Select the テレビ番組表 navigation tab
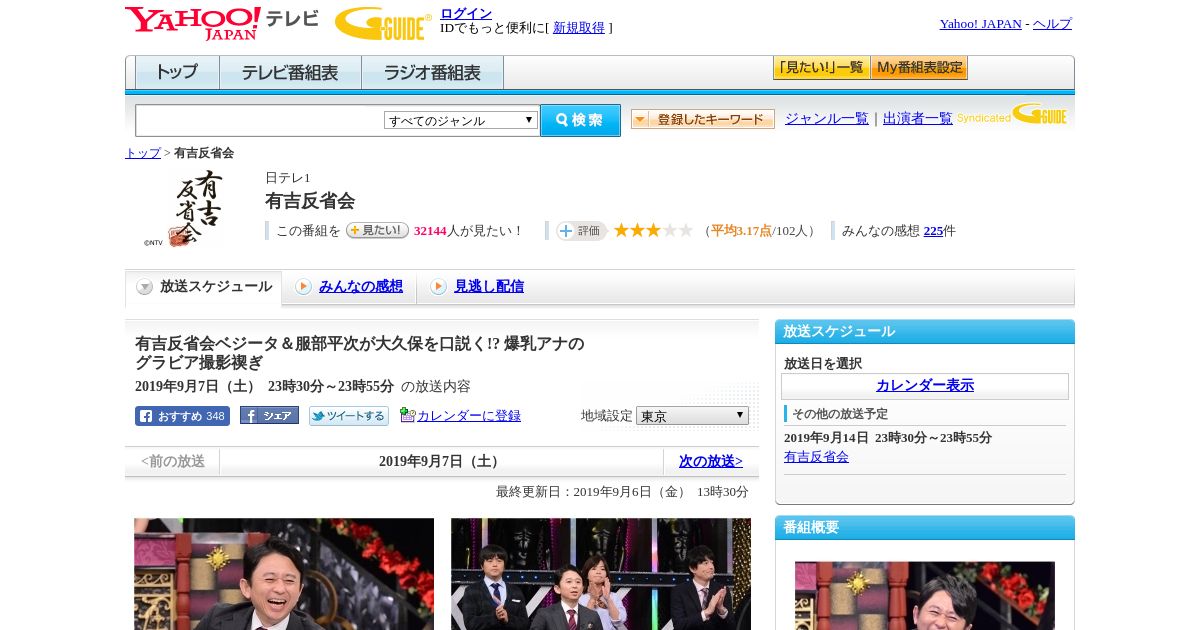Screen dimensions: 1200x630 tap(290, 73)
